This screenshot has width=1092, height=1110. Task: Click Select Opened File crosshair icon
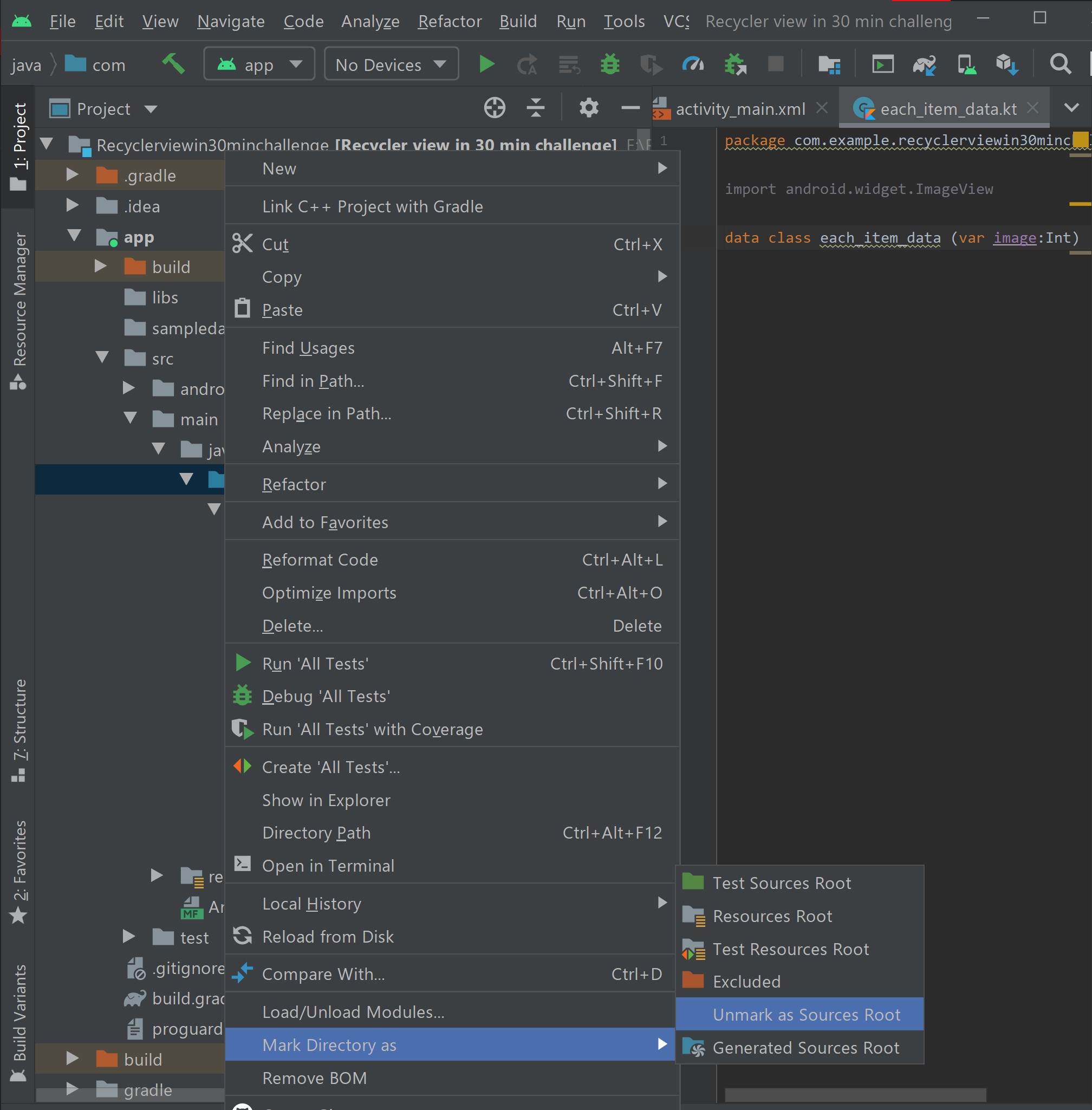click(495, 108)
